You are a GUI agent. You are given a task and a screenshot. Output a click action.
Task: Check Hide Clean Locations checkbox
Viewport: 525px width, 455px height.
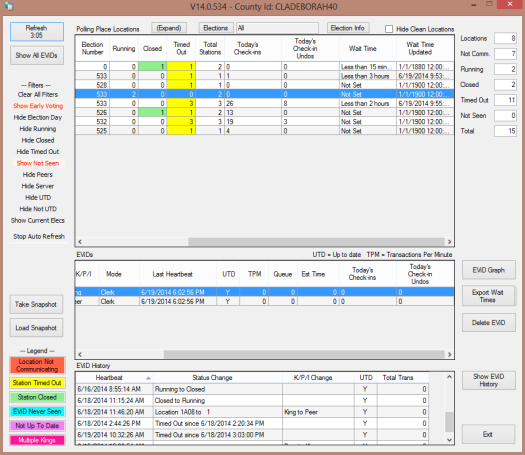pos(389,29)
